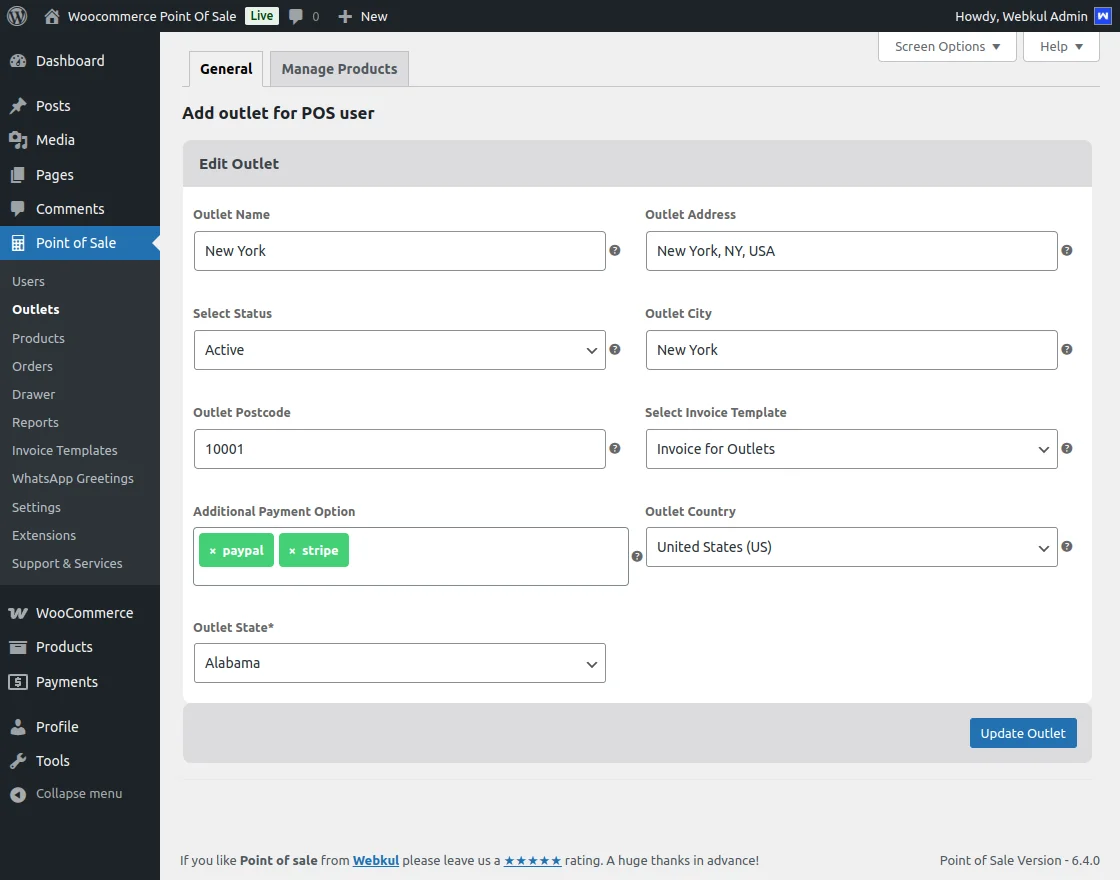Open Invoice Templates in the sidebar

tap(65, 450)
